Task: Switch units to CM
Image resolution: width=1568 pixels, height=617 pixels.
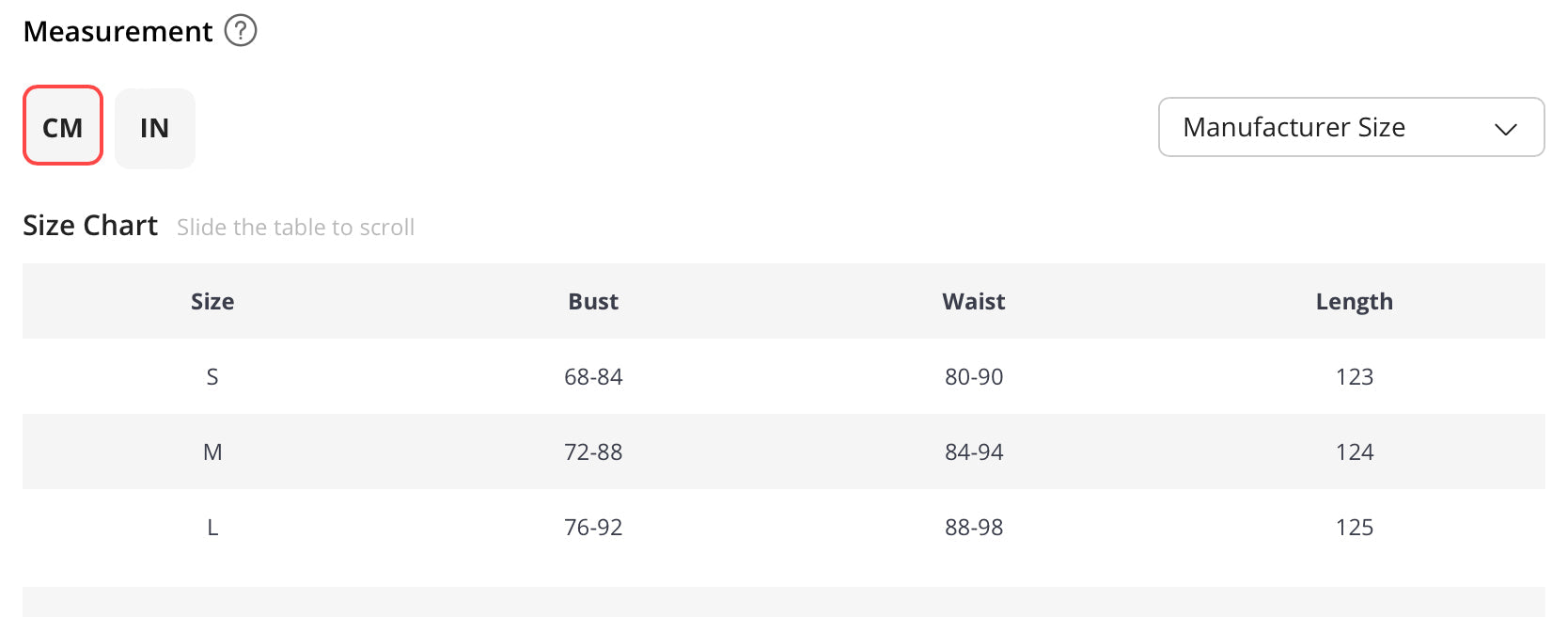Action: (63, 125)
